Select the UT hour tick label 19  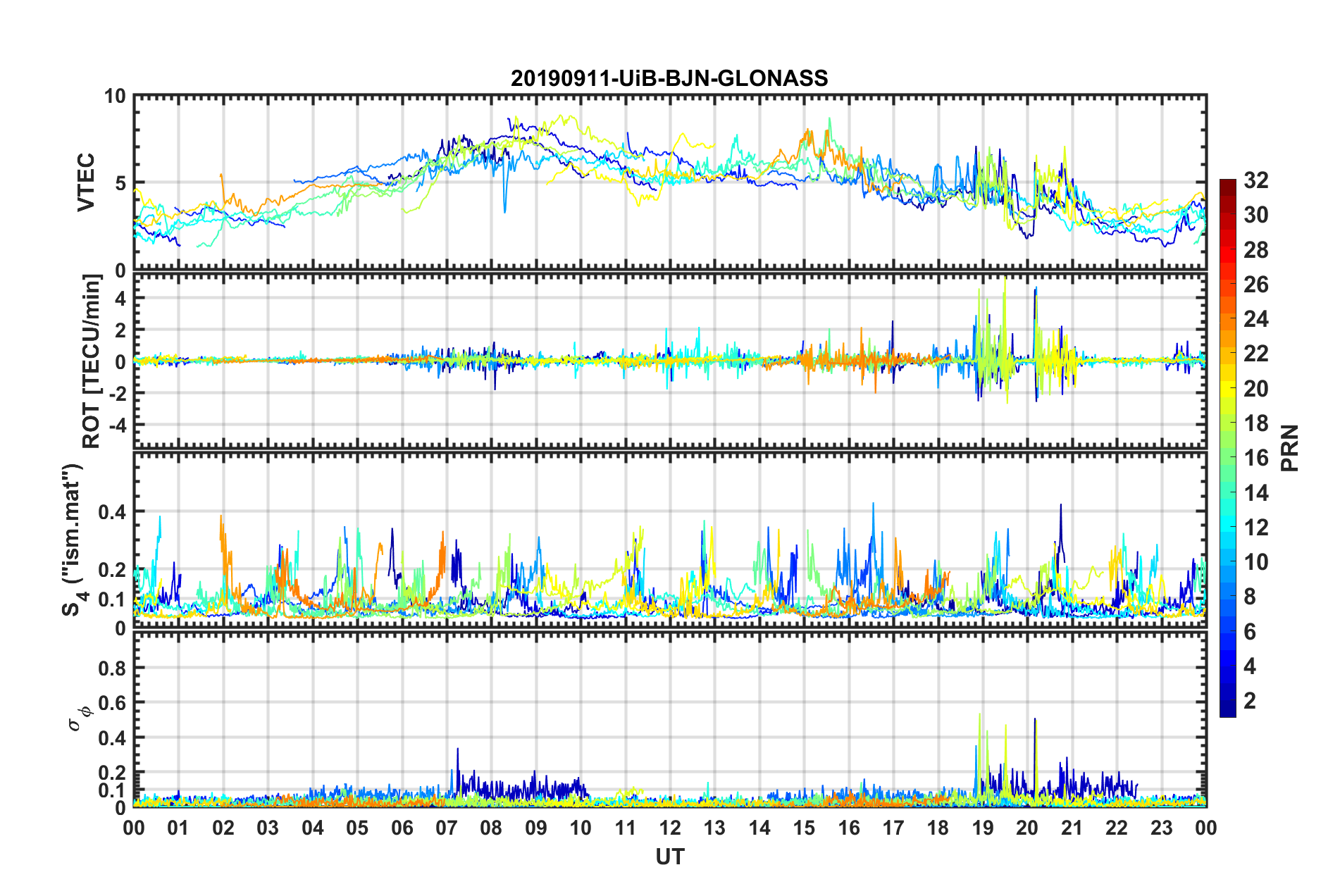click(983, 828)
